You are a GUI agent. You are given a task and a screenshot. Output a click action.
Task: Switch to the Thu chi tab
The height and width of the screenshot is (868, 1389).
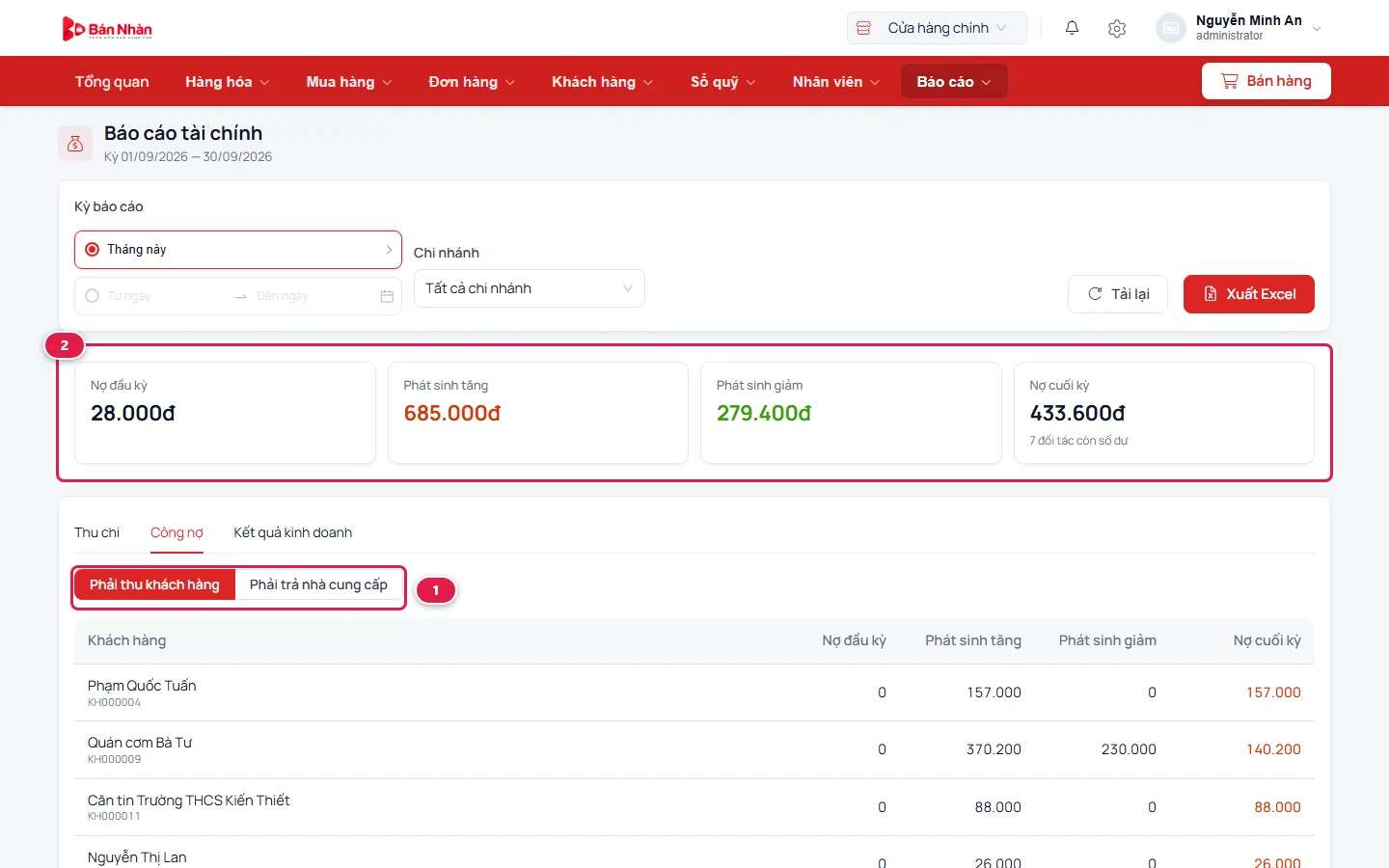click(97, 532)
